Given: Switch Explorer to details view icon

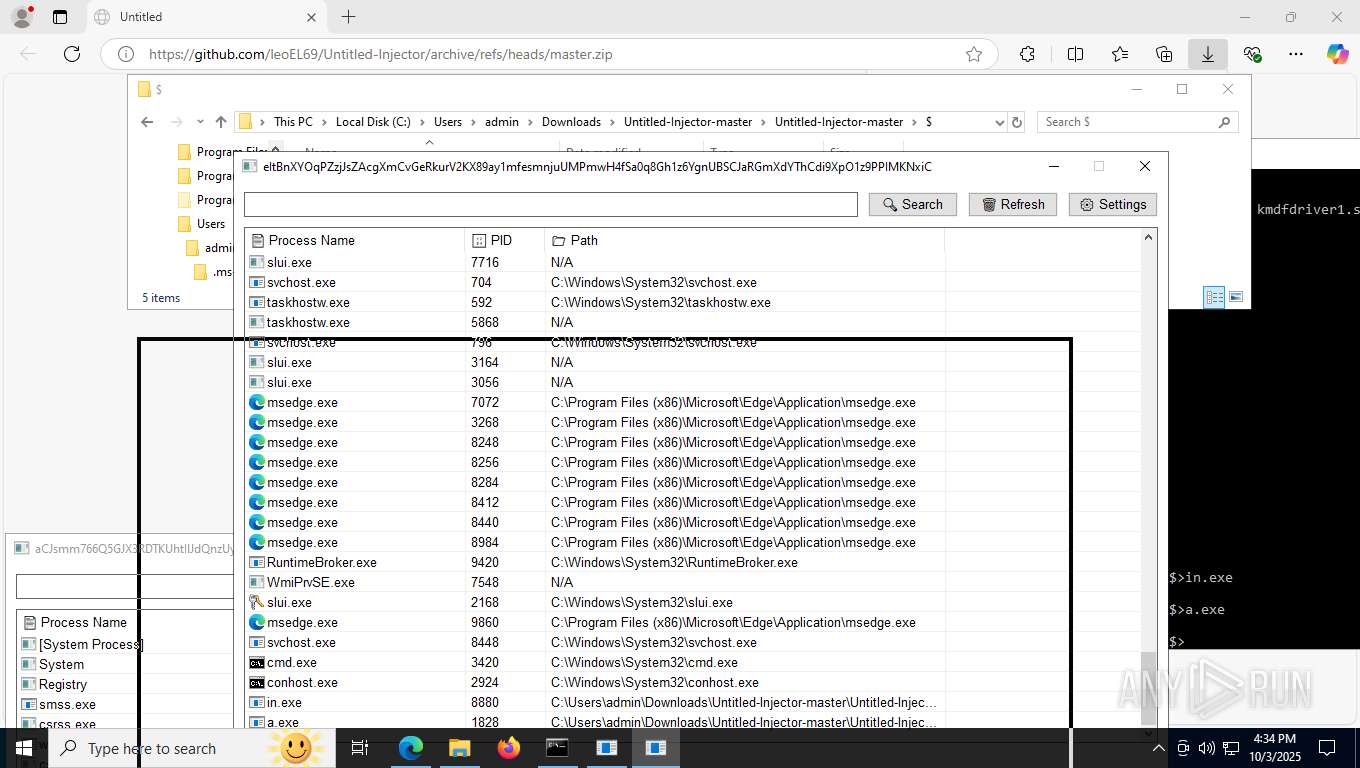Looking at the screenshot, I should click(1214, 297).
